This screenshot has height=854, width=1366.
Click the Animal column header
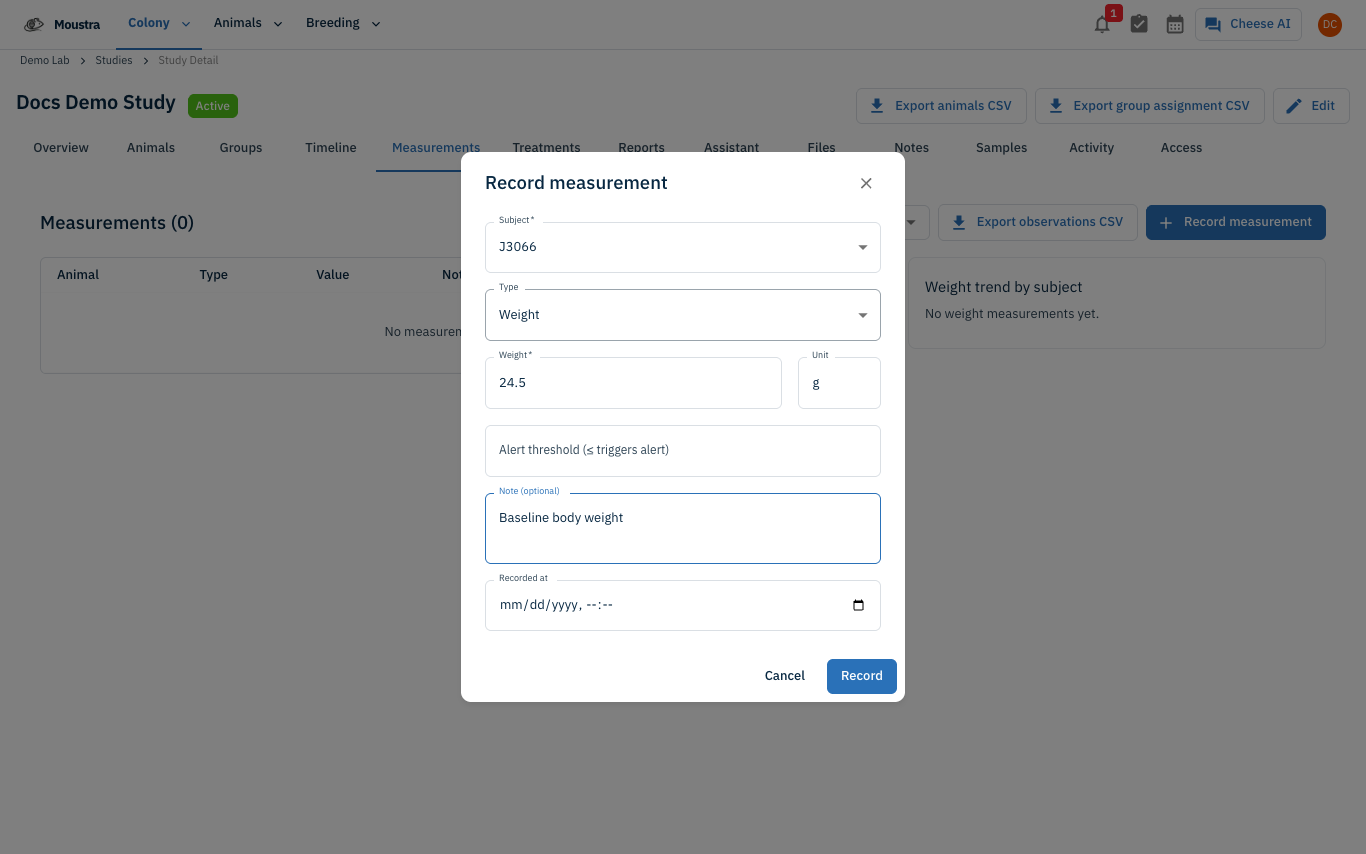[x=78, y=275]
